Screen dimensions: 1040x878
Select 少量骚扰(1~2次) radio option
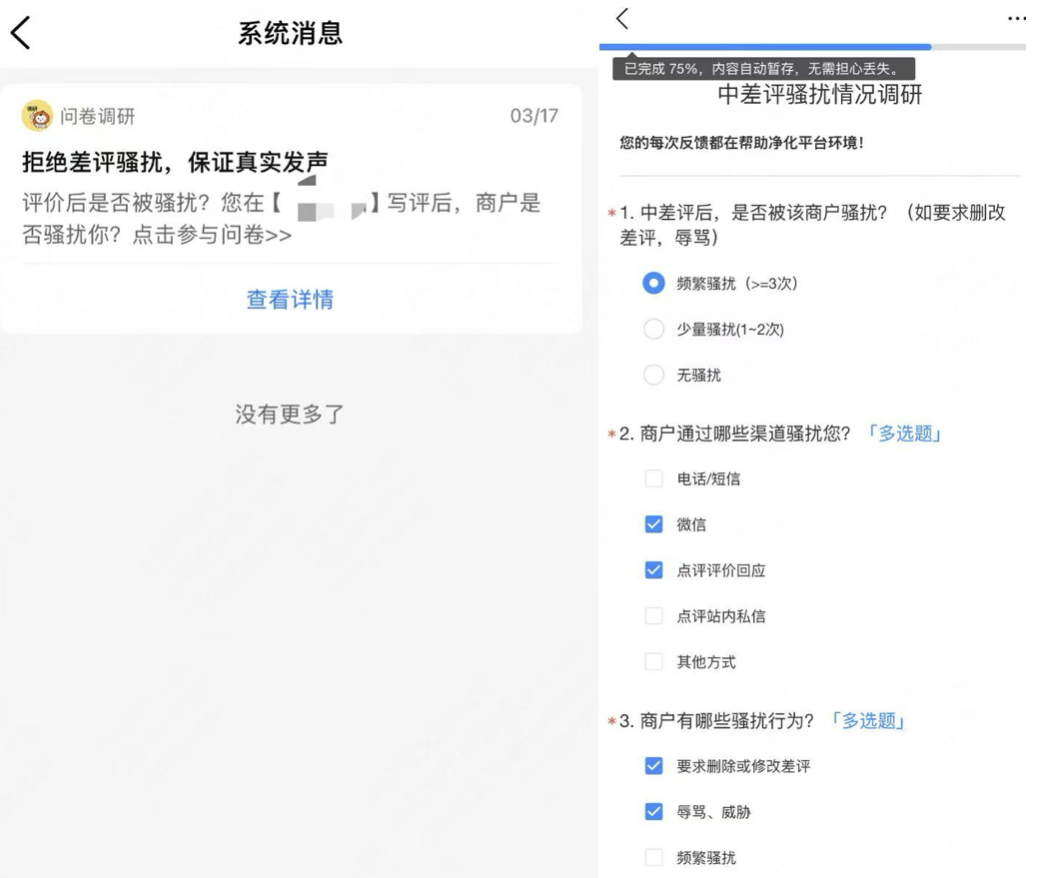pyautogui.click(x=653, y=329)
